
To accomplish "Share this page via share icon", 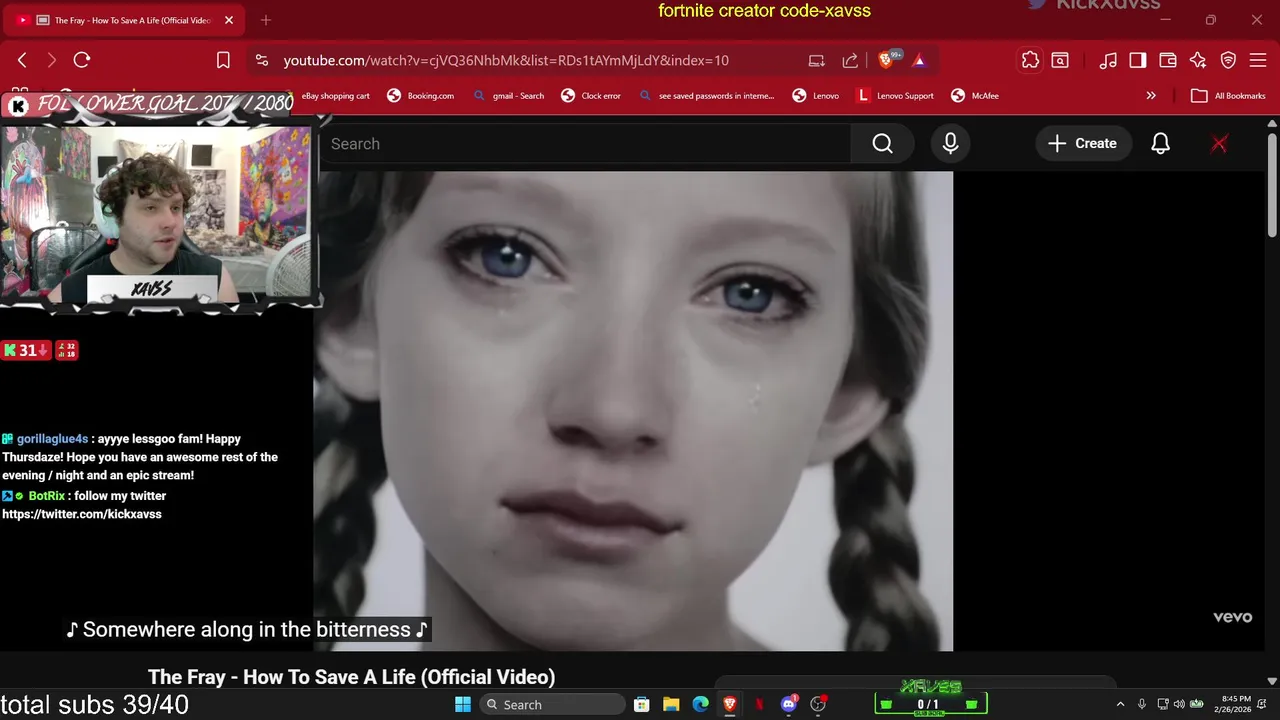I will pos(850,60).
